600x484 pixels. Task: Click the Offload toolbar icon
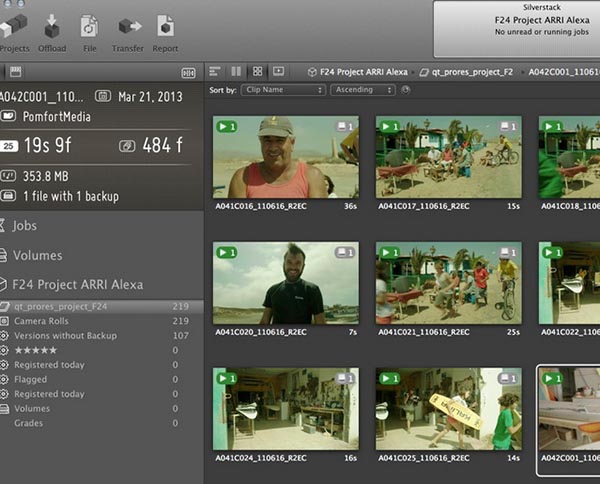pyautogui.click(x=52, y=28)
